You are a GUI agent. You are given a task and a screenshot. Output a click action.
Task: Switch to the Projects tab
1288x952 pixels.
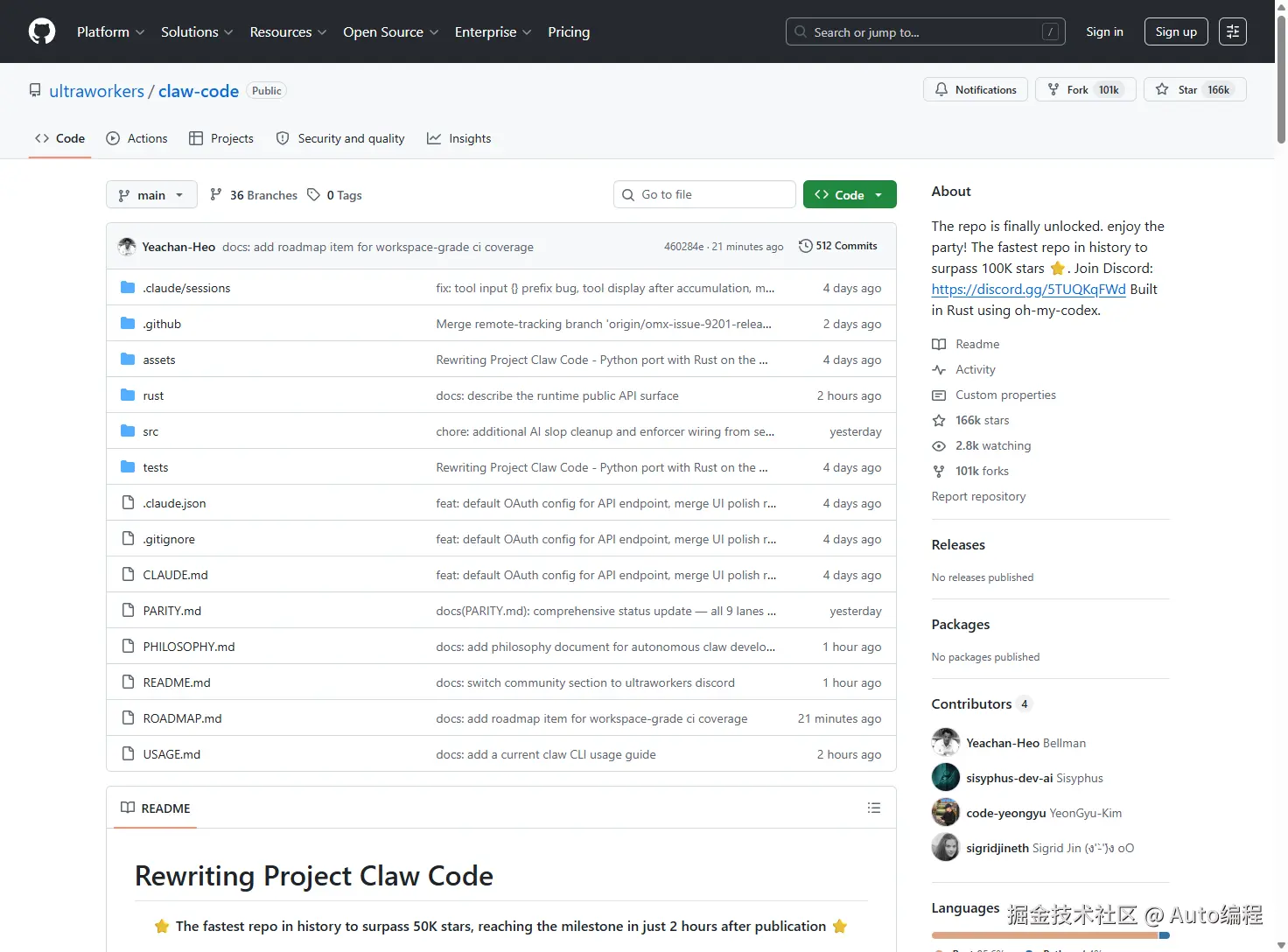pos(221,138)
